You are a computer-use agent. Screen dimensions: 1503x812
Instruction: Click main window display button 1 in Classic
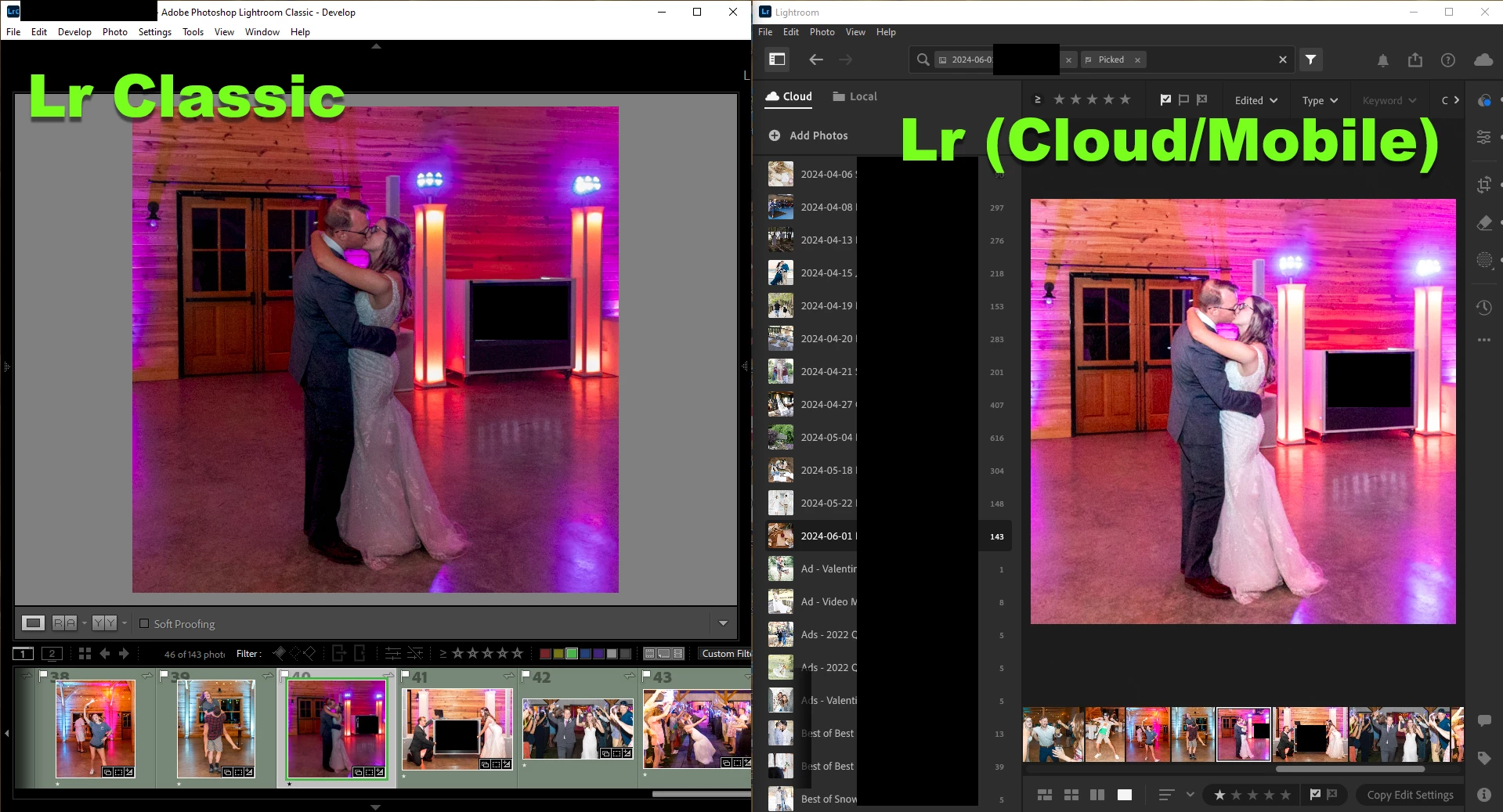pos(23,653)
